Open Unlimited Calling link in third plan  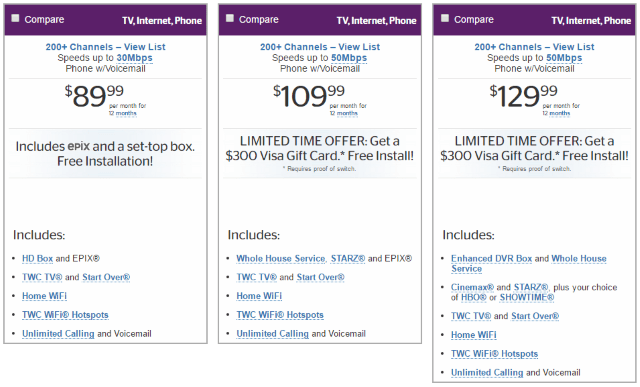487,372
